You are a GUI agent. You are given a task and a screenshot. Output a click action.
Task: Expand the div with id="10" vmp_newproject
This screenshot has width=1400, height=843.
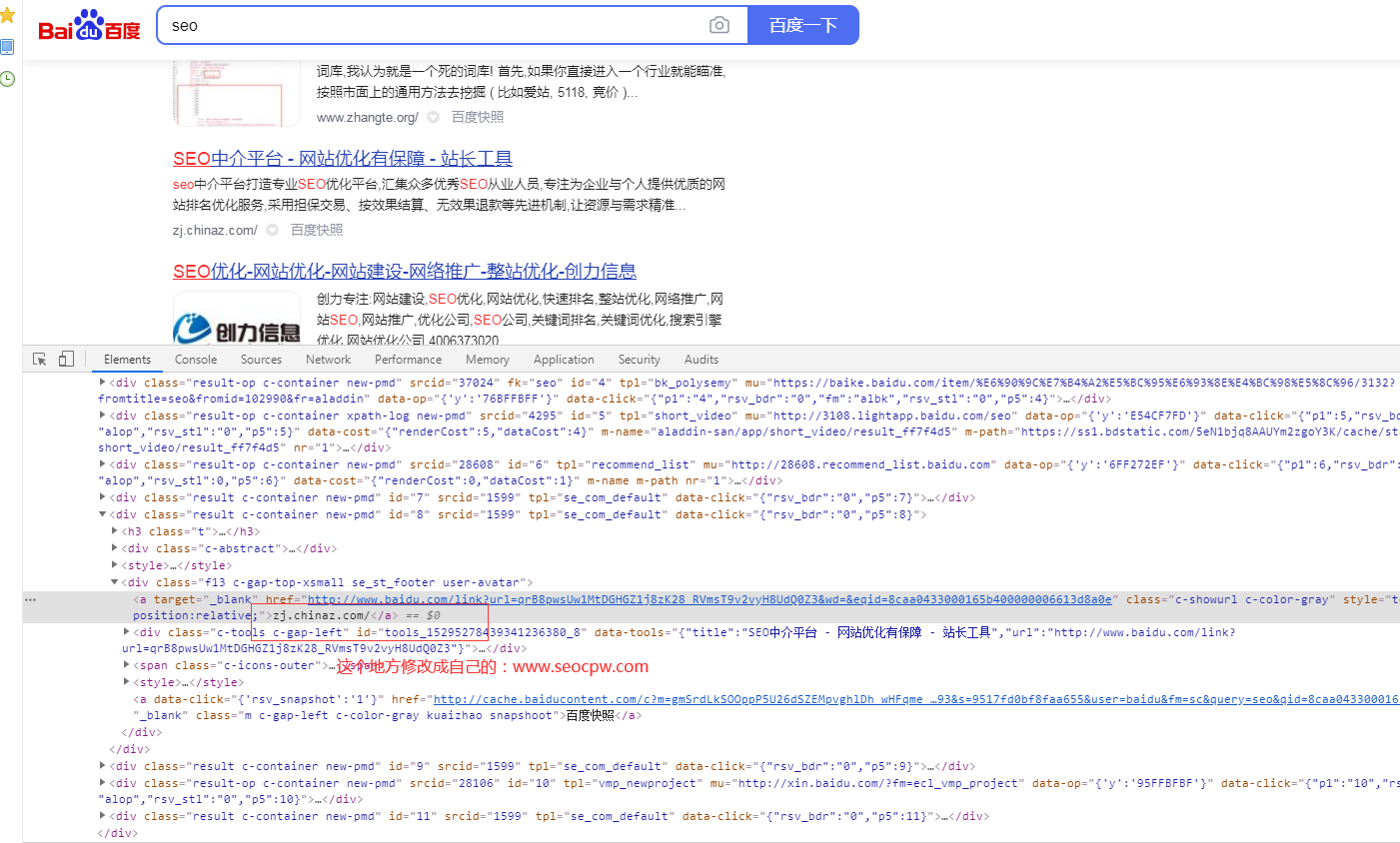(103, 783)
